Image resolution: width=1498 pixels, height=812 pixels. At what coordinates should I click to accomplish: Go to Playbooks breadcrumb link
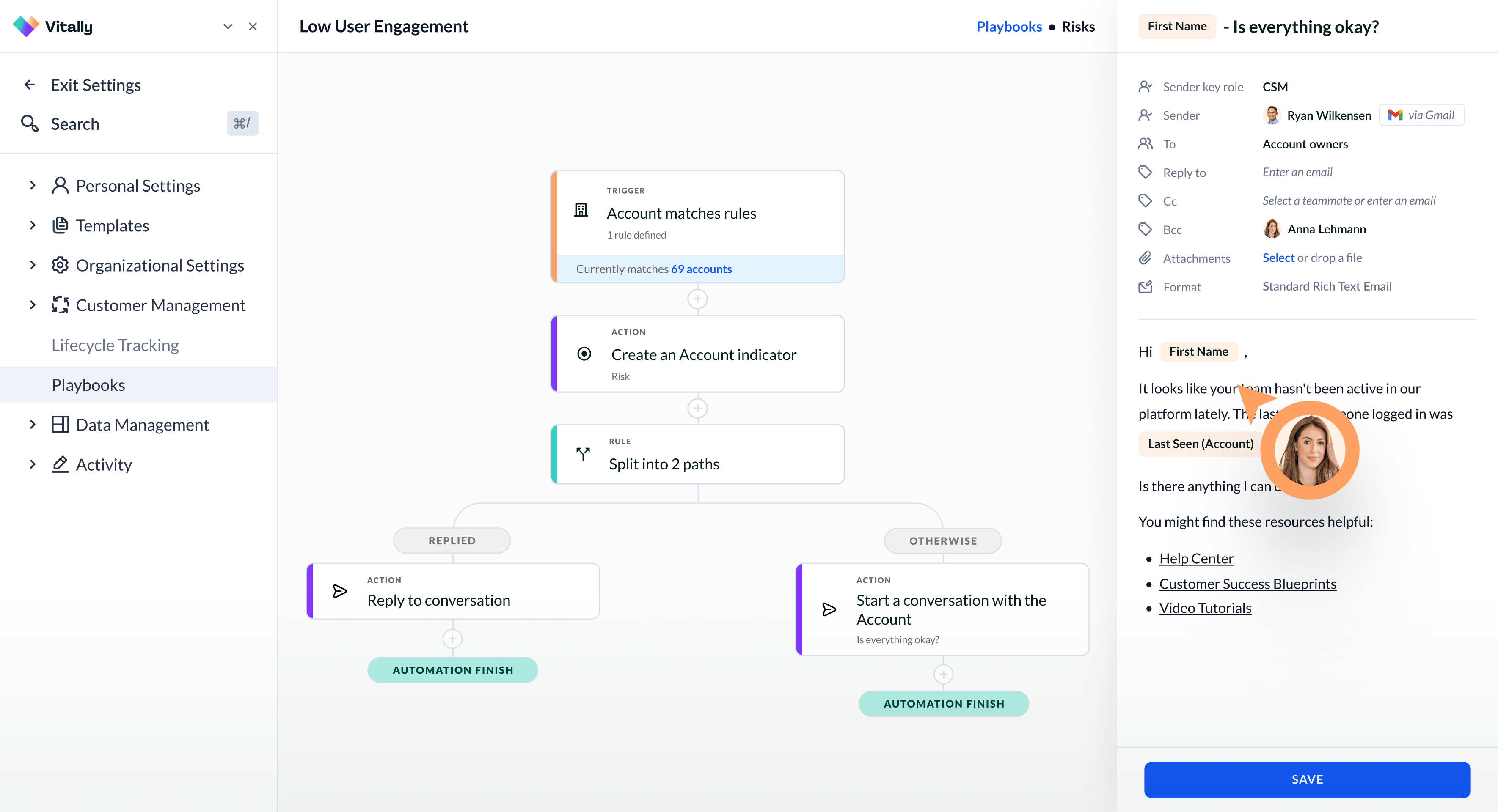point(1009,27)
